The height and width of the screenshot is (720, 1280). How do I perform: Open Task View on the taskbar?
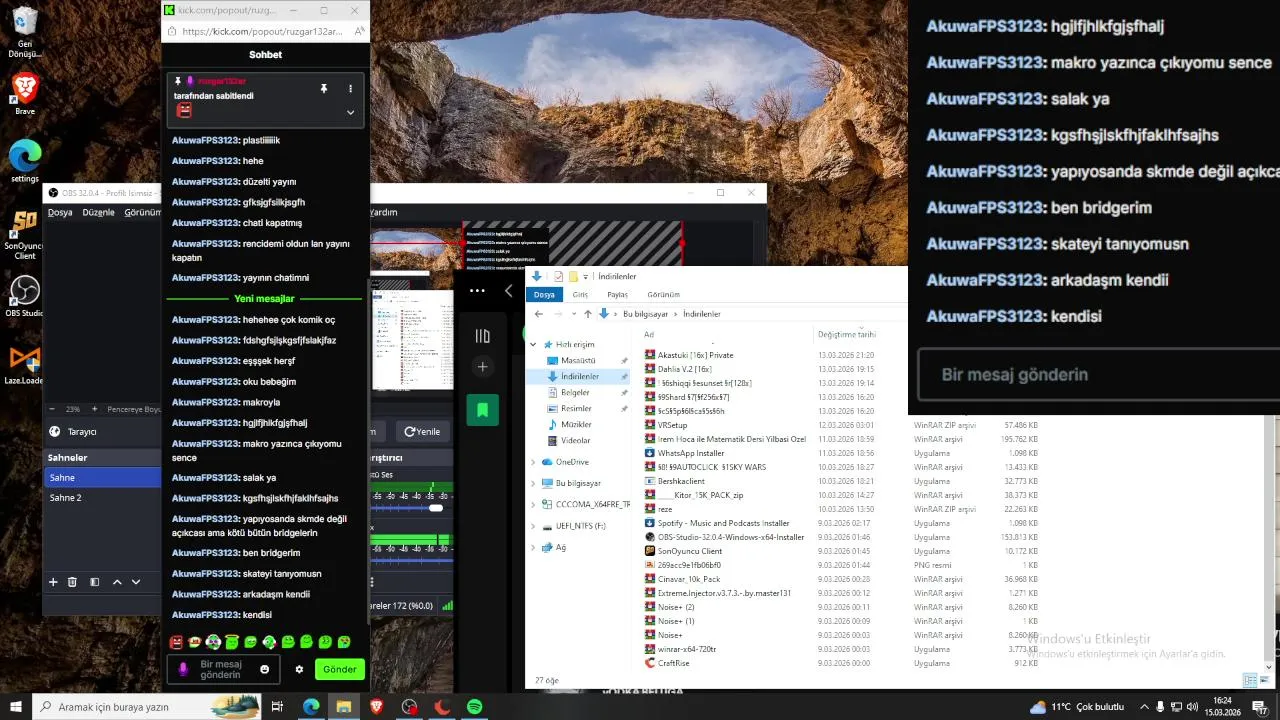(x=278, y=707)
